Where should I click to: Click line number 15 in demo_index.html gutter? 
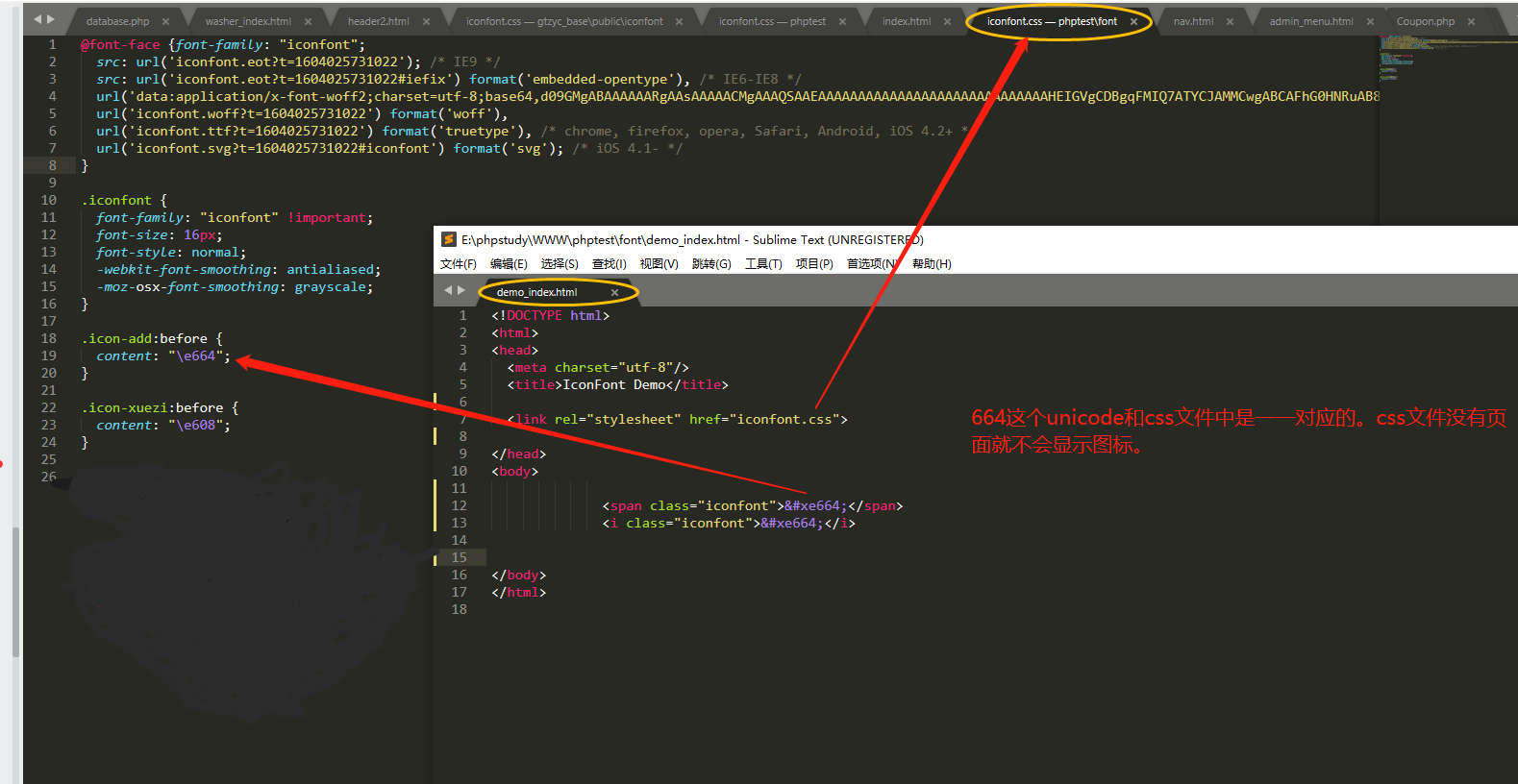460,557
